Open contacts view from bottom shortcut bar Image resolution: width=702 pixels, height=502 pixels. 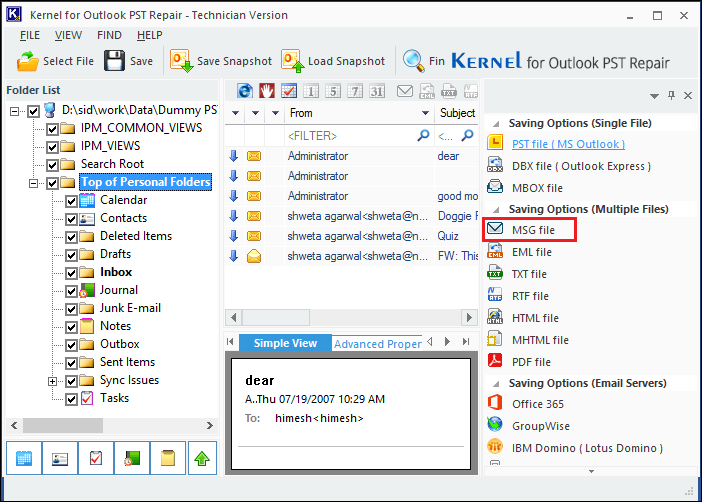point(60,458)
